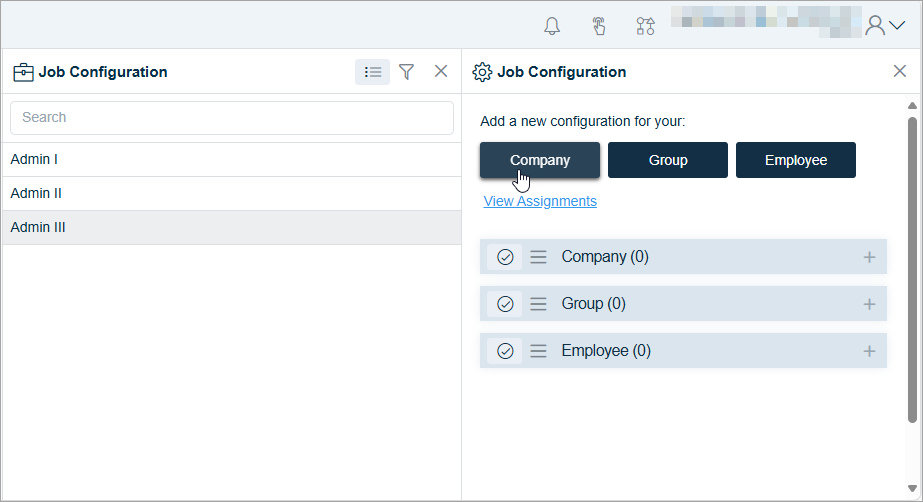Expand the Employee (0) section with plus
Viewport: 923px width, 502px height.
pos(869,351)
